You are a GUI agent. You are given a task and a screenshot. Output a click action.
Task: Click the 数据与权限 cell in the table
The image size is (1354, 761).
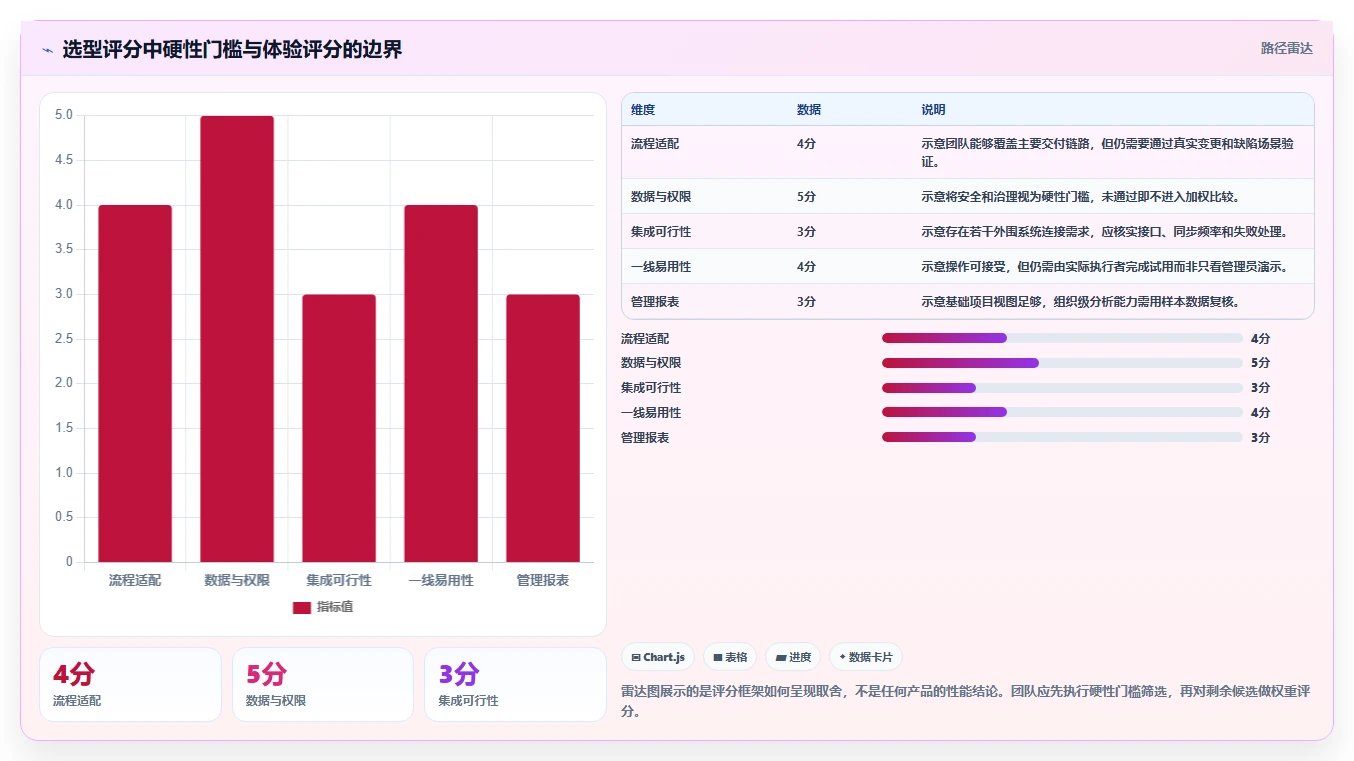661,197
